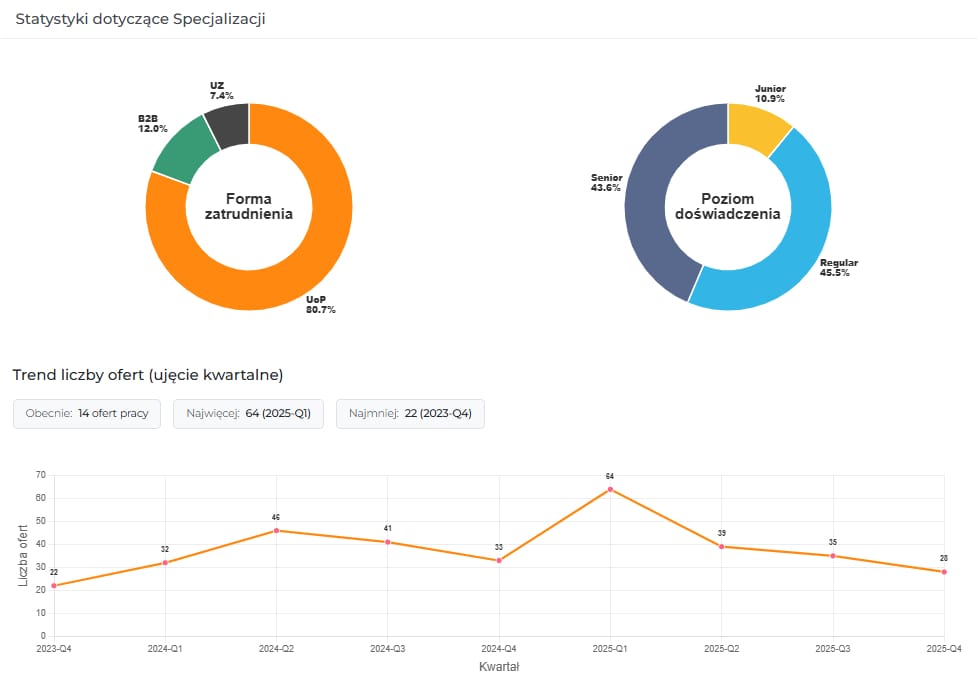Click the 2024-Q2 data point showing 46

(276, 530)
